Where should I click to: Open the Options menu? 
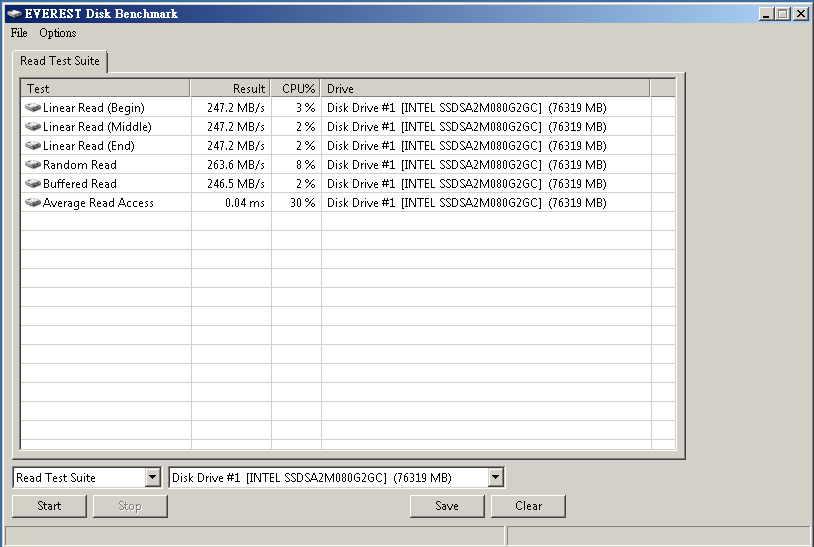[58, 33]
